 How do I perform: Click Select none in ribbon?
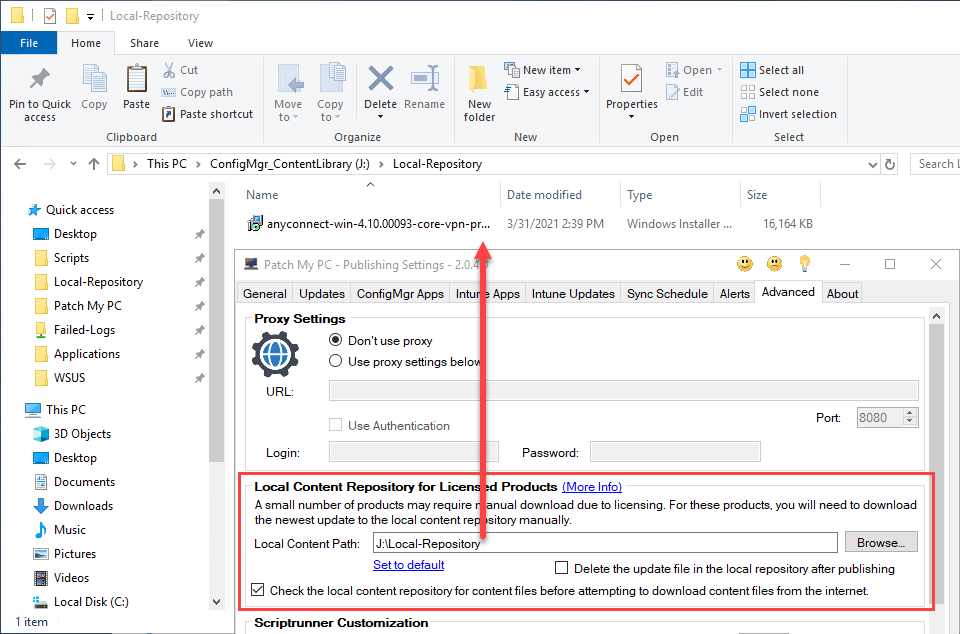(x=779, y=92)
